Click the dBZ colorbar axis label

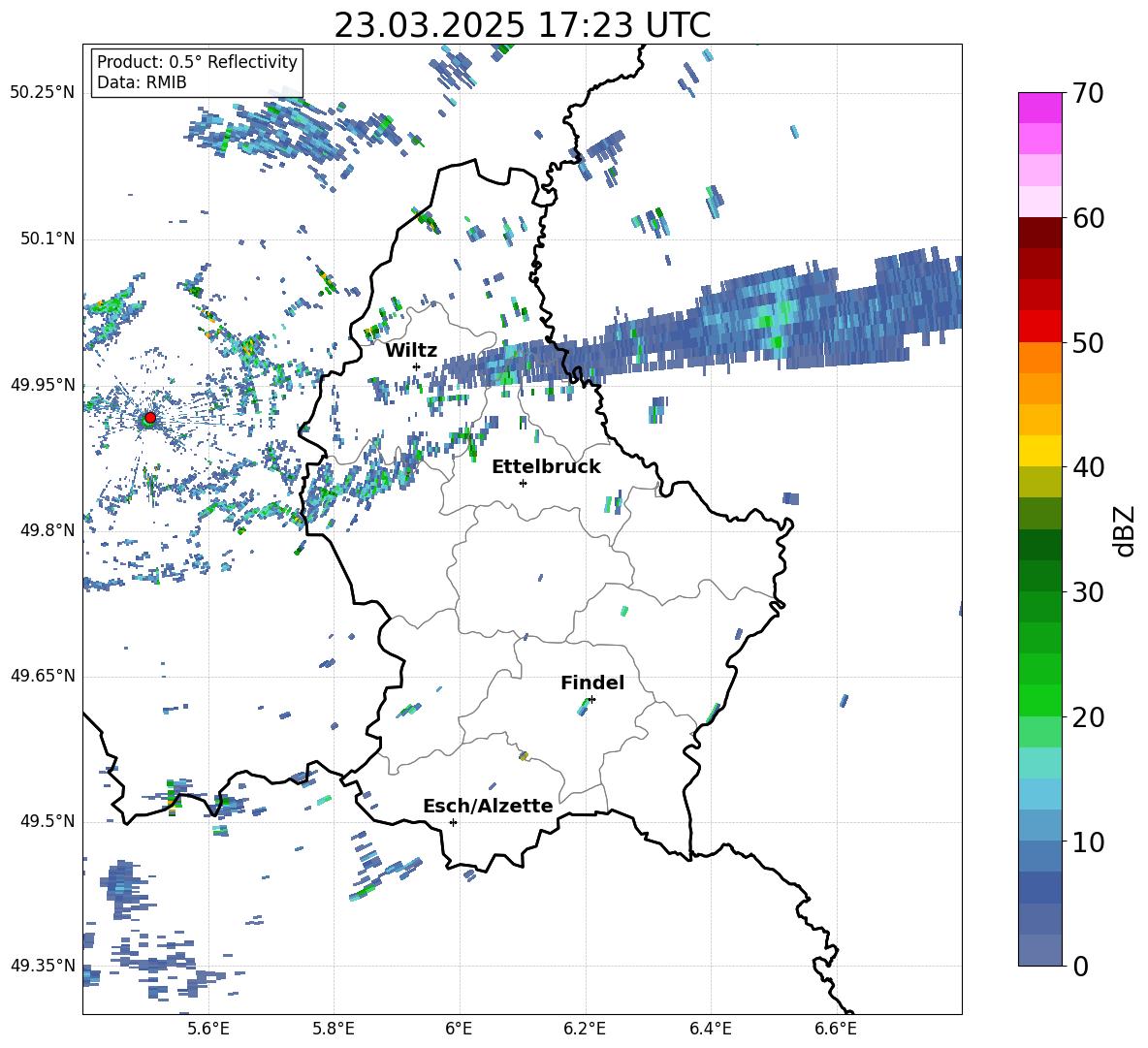[x=1126, y=531]
